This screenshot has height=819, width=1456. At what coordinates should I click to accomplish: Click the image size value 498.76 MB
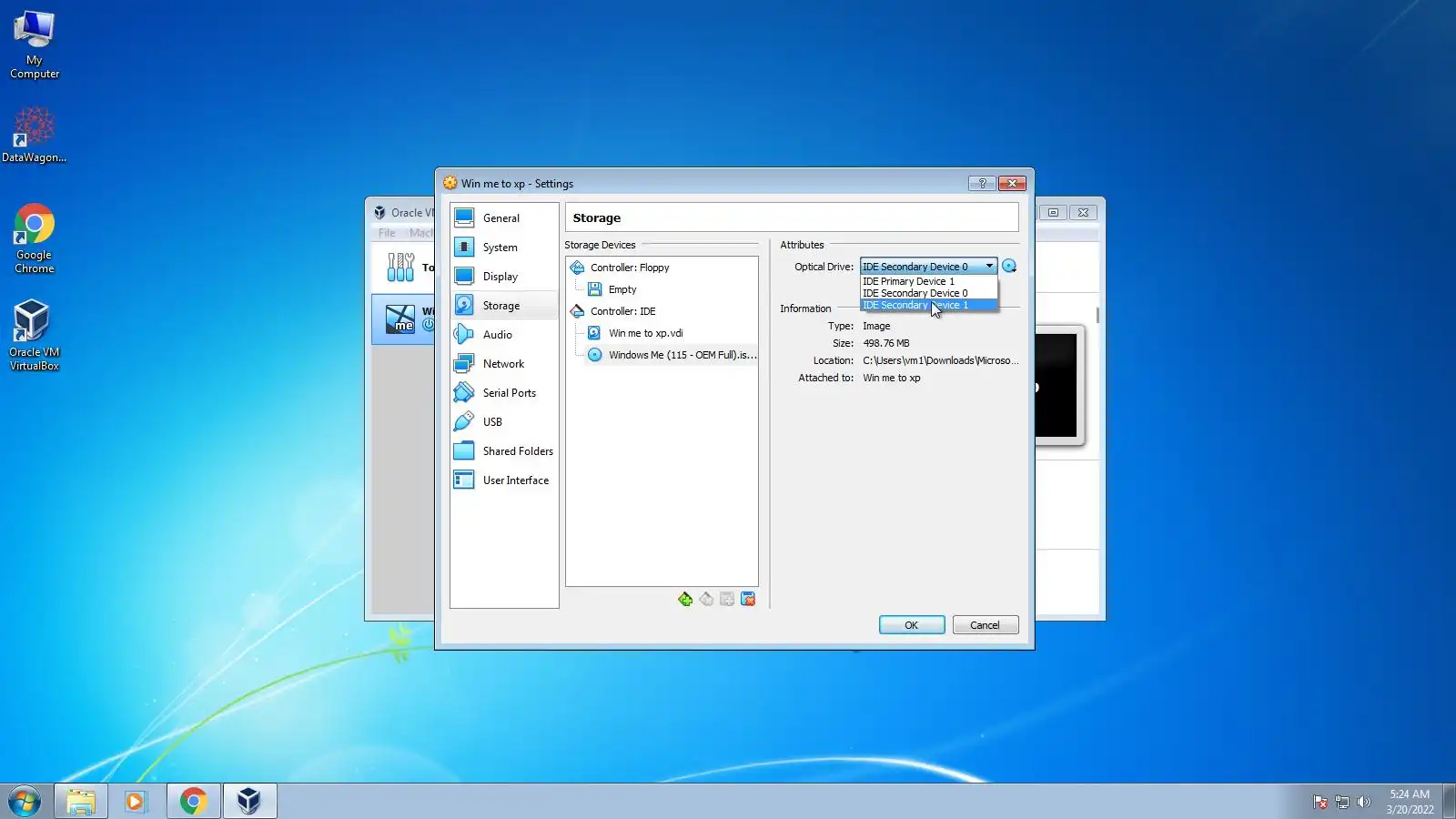(886, 343)
